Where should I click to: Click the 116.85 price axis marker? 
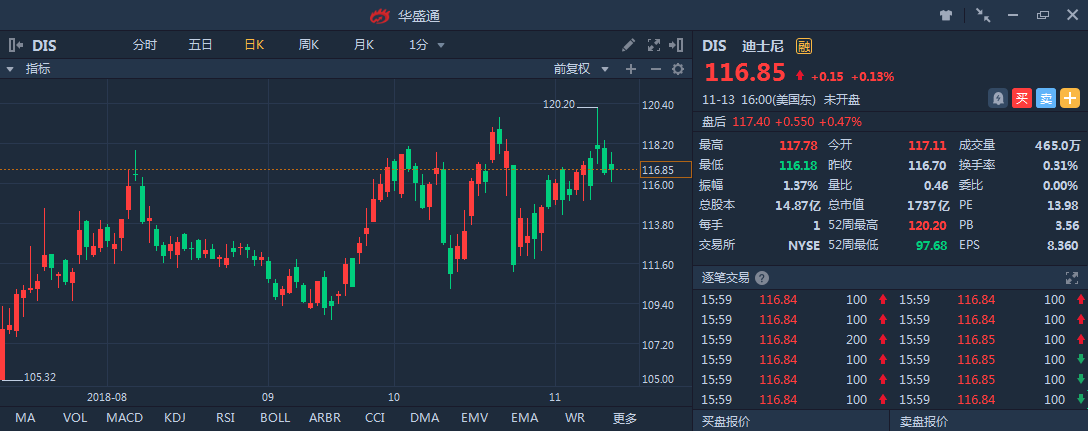(665, 170)
